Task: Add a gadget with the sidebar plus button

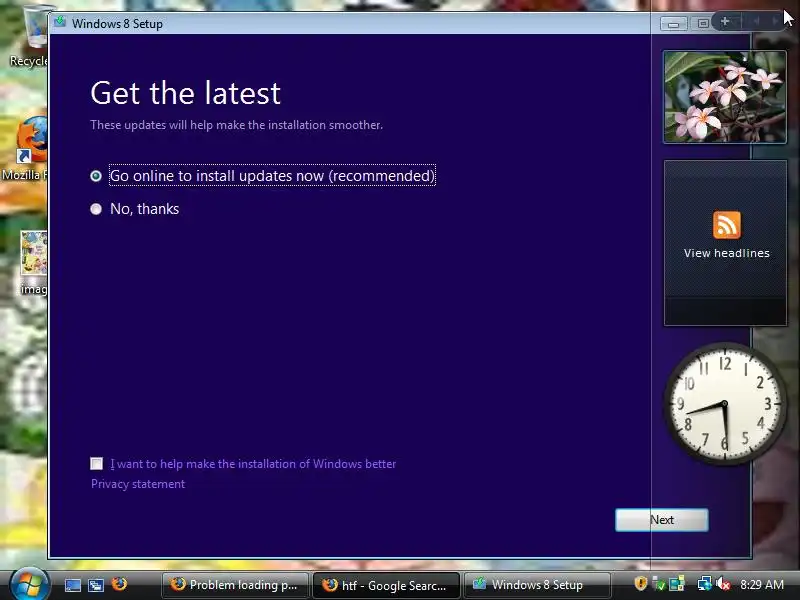Action: click(724, 21)
